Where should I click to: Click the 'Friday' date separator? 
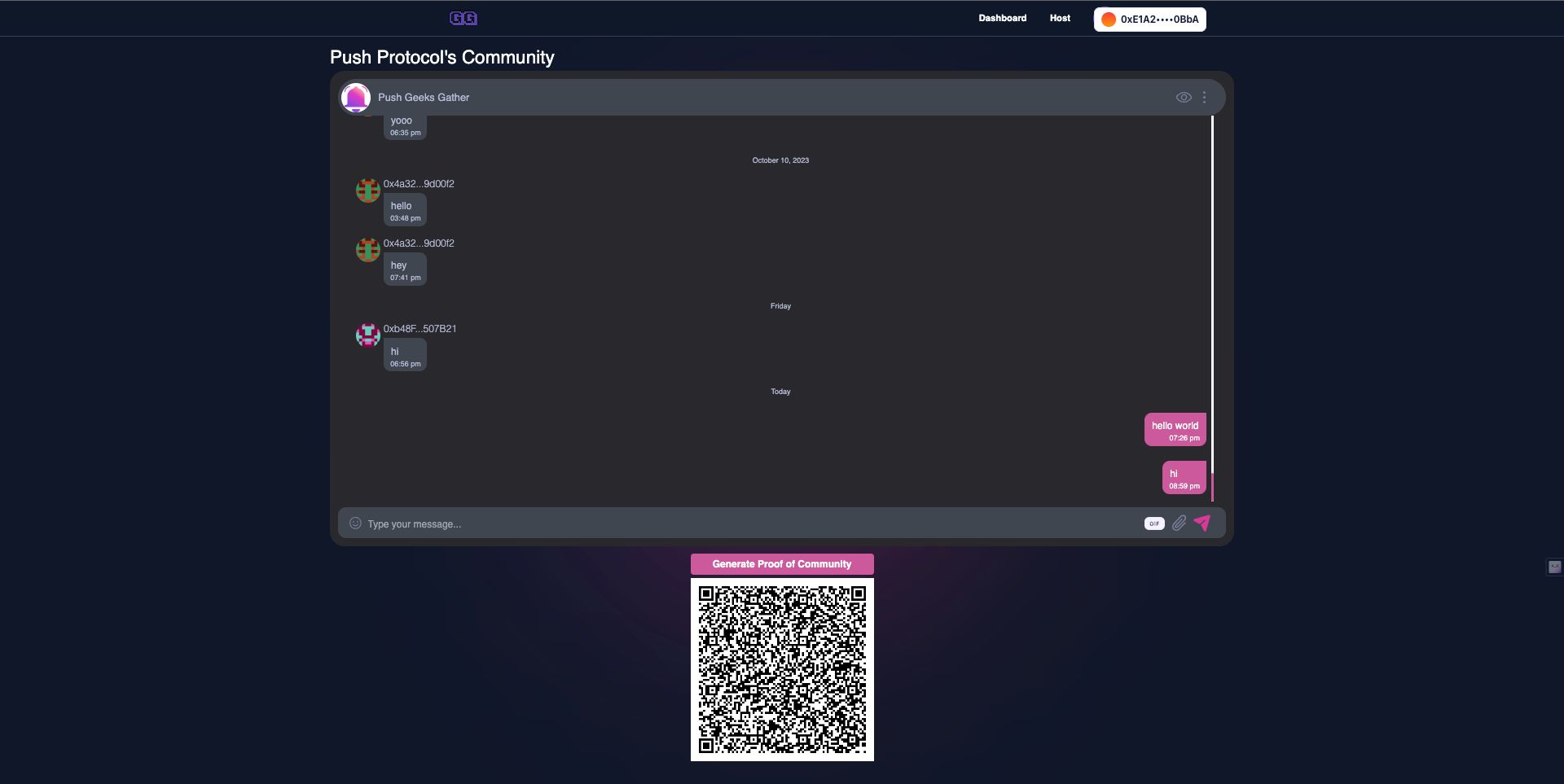[780, 306]
